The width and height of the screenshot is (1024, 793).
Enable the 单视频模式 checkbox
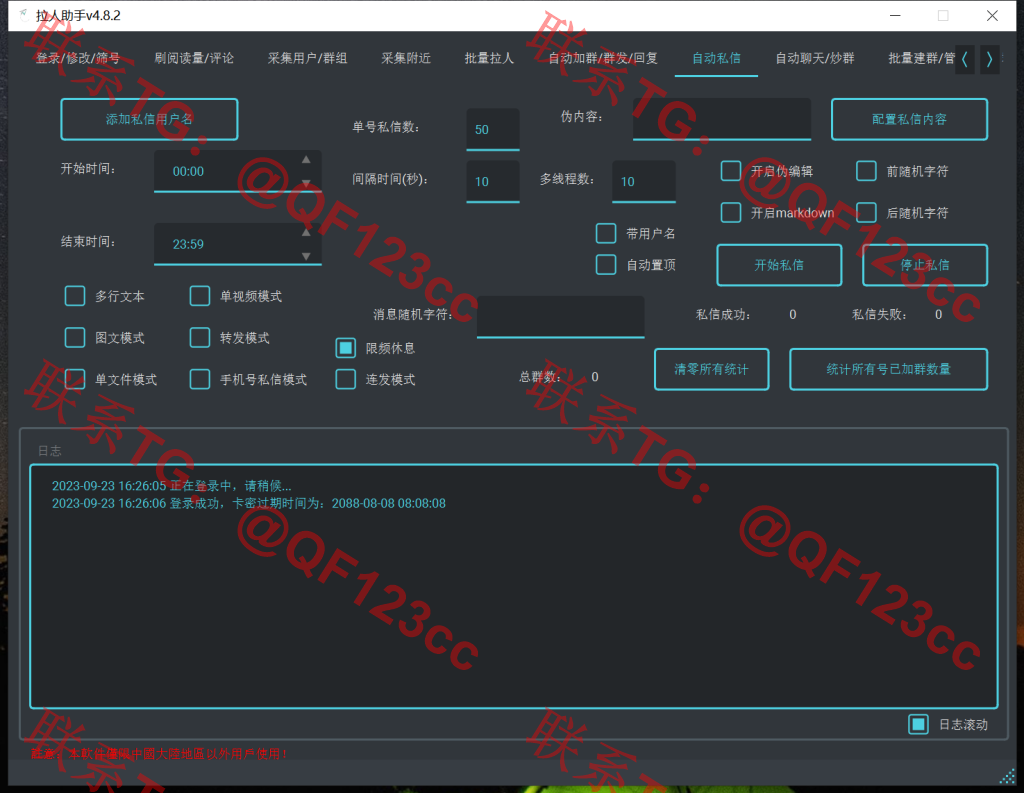tap(200, 296)
